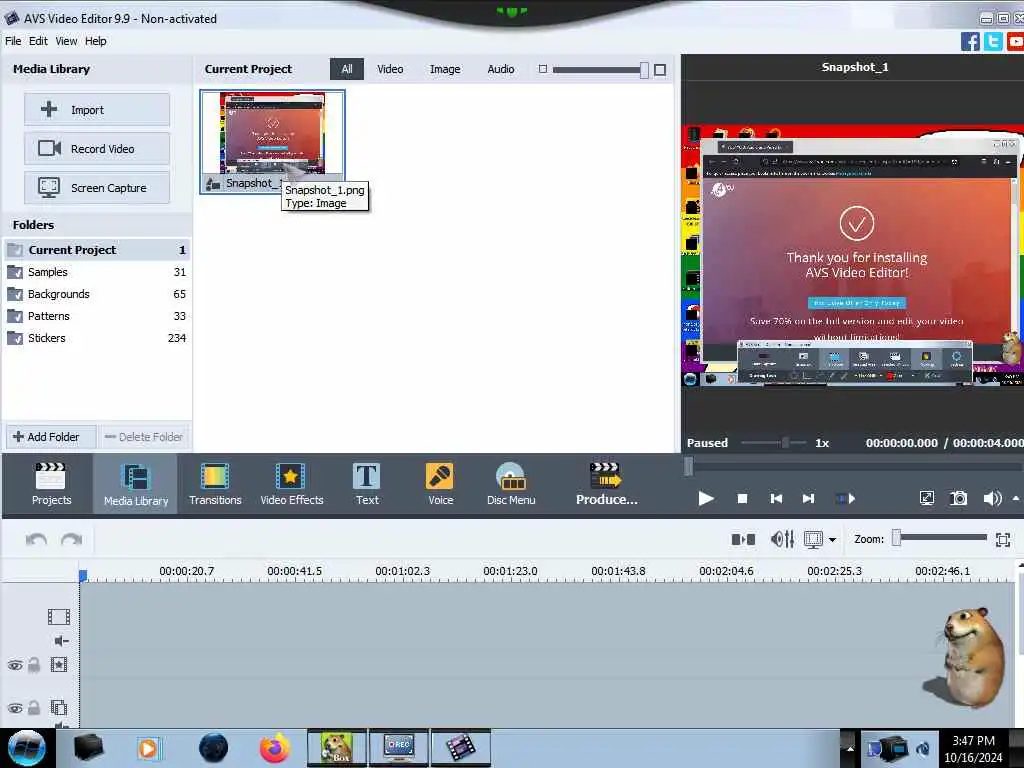The image size is (1024, 768).
Task: Select the Backgrounds folder
Action: tap(97, 295)
